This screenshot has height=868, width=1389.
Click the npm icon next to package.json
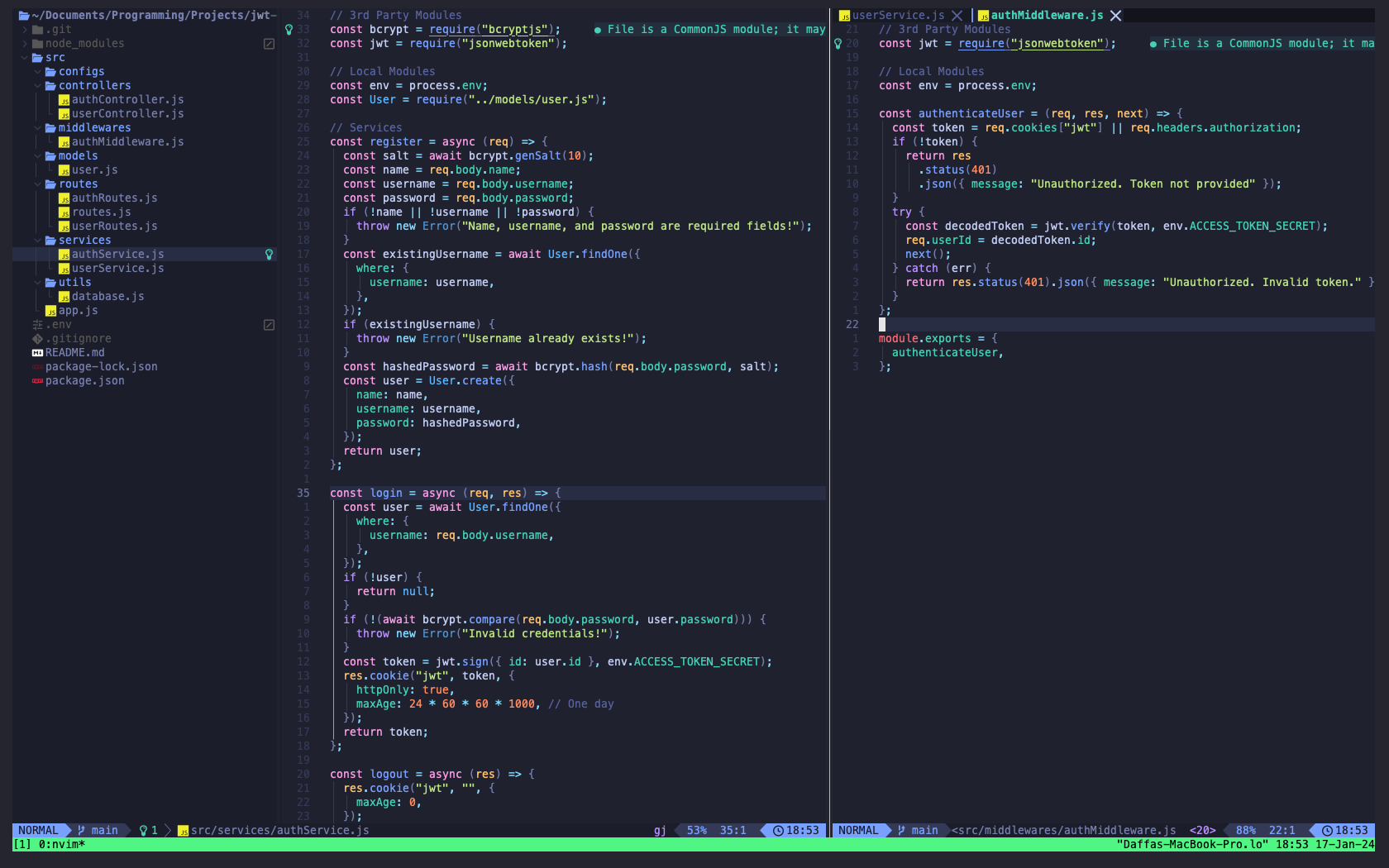coord(37,381)
